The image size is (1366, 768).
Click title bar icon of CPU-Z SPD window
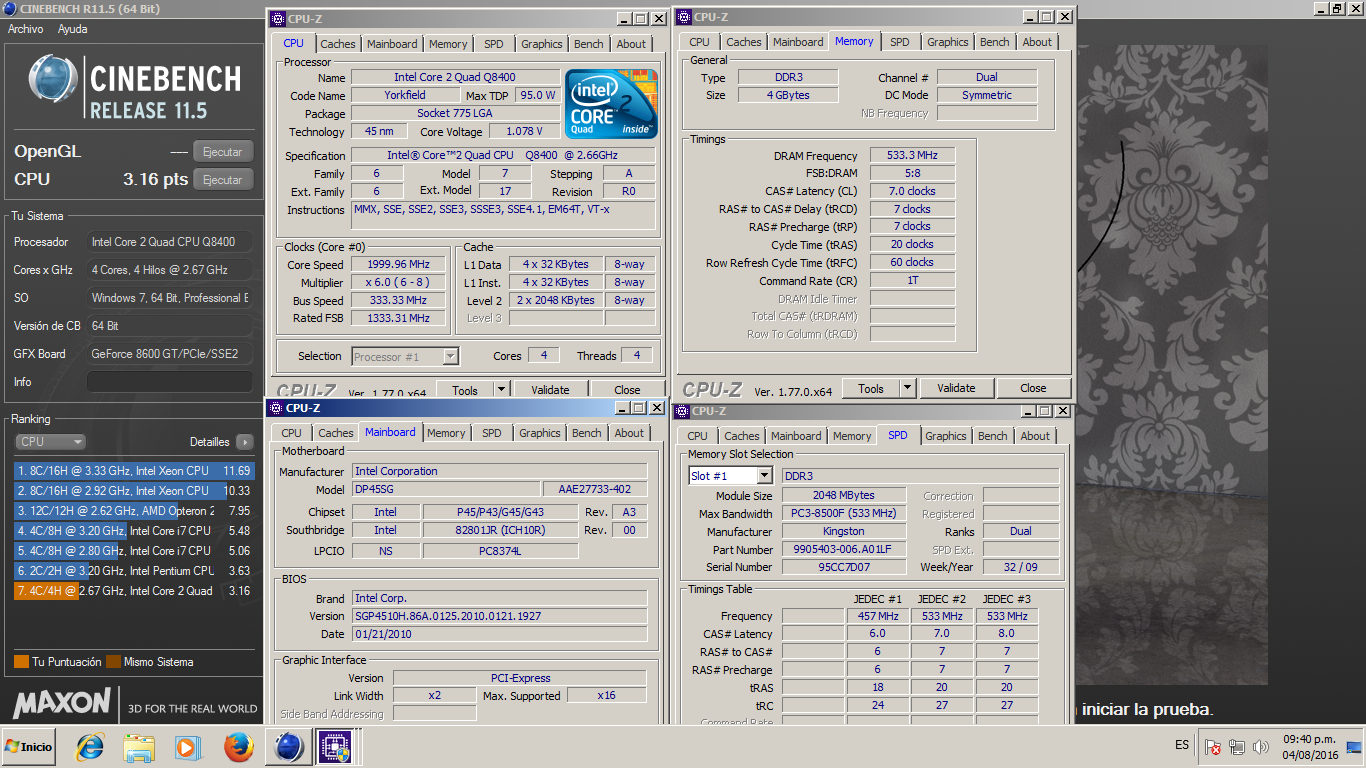point(682,411)
